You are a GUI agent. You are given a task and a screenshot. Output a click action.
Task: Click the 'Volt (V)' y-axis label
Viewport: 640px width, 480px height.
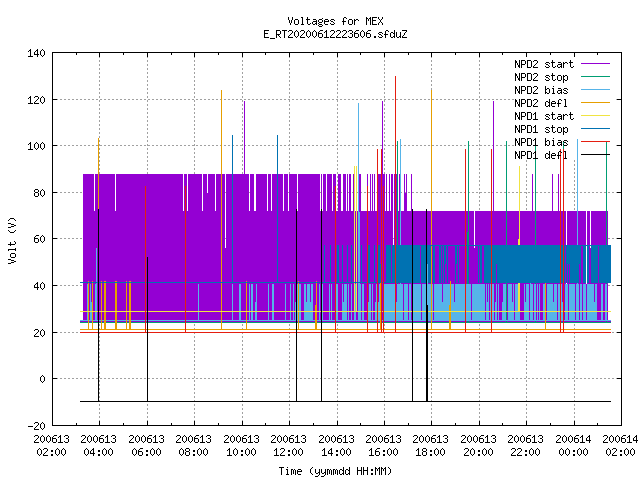[12, 240]
